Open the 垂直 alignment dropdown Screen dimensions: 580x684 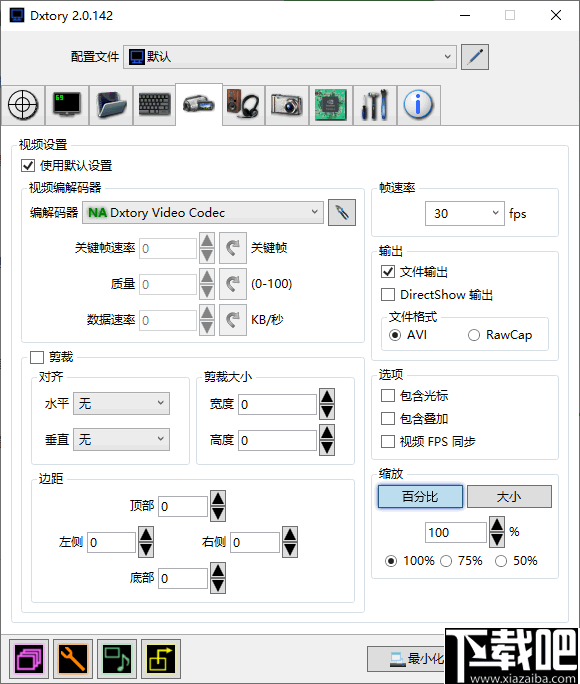click(121, 439)
